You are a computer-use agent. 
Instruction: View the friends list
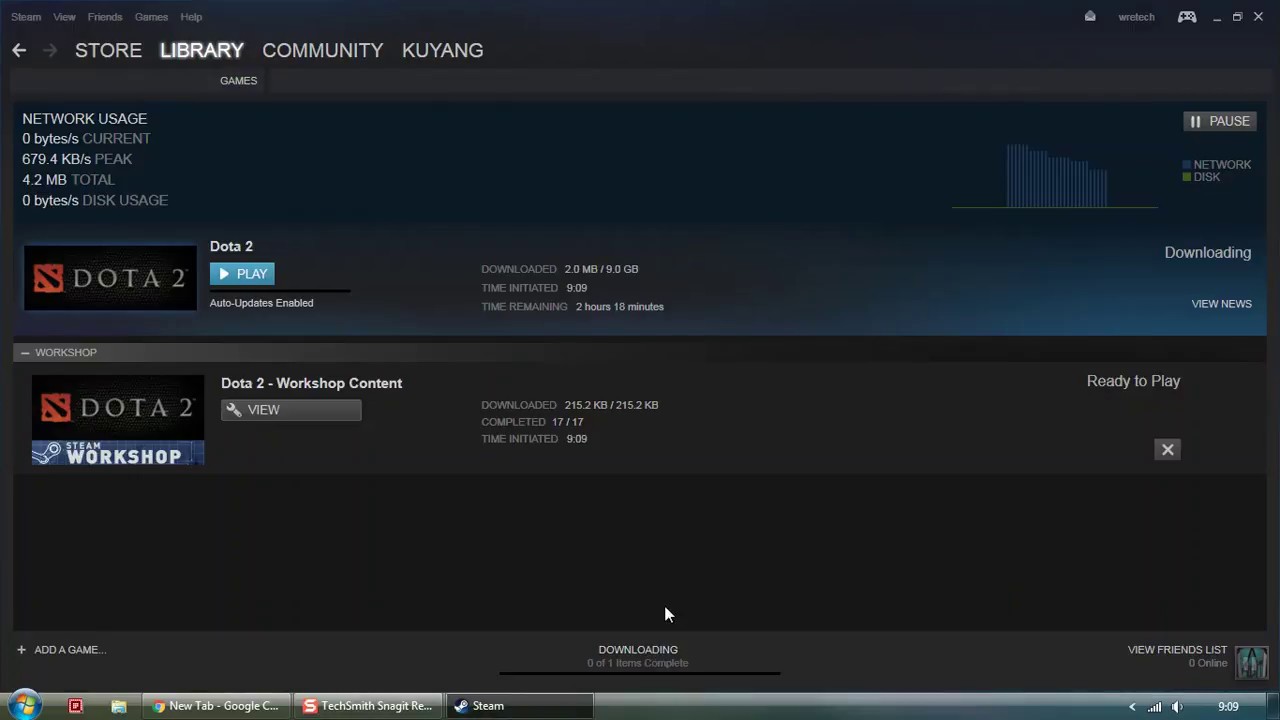click(1177, 650)
